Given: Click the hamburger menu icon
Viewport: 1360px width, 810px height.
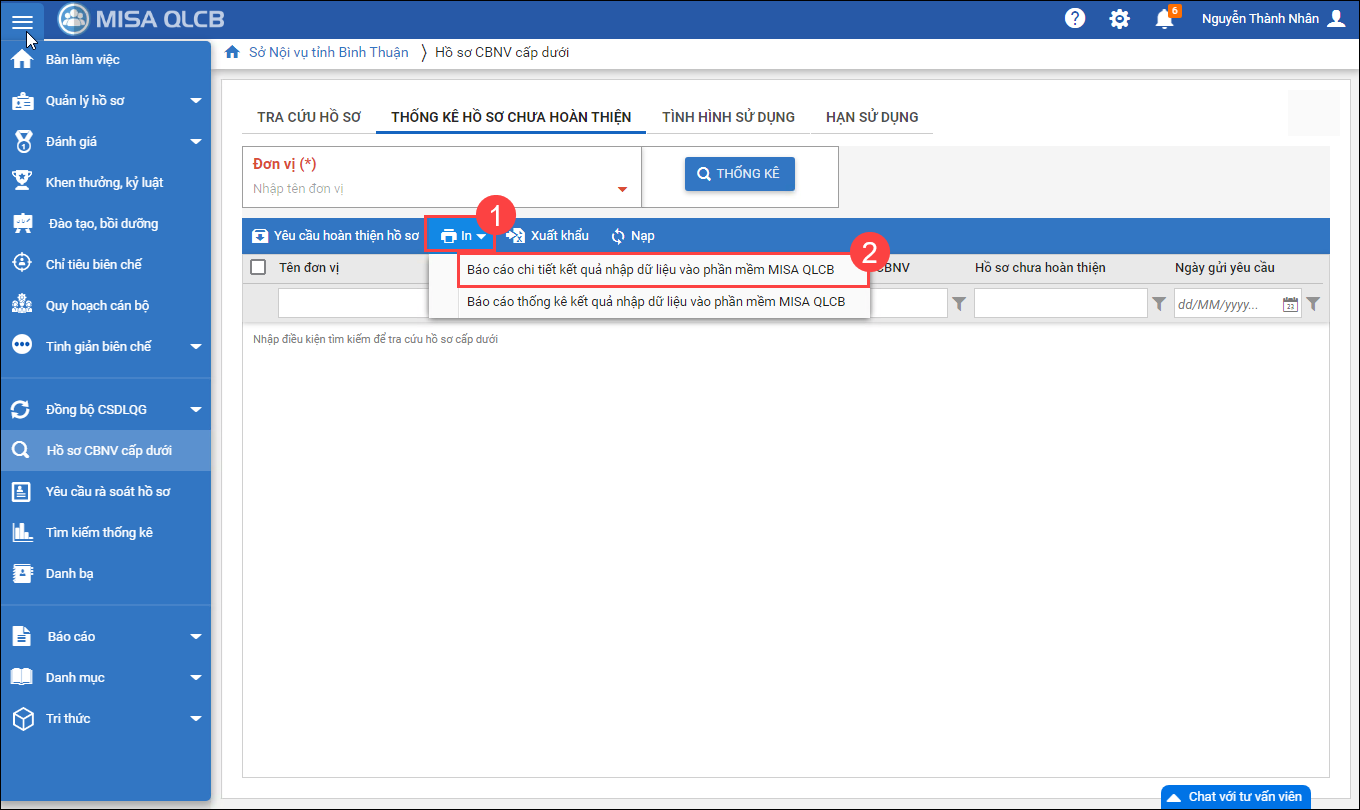Looking at the screenshot, I should coord(22,20).
